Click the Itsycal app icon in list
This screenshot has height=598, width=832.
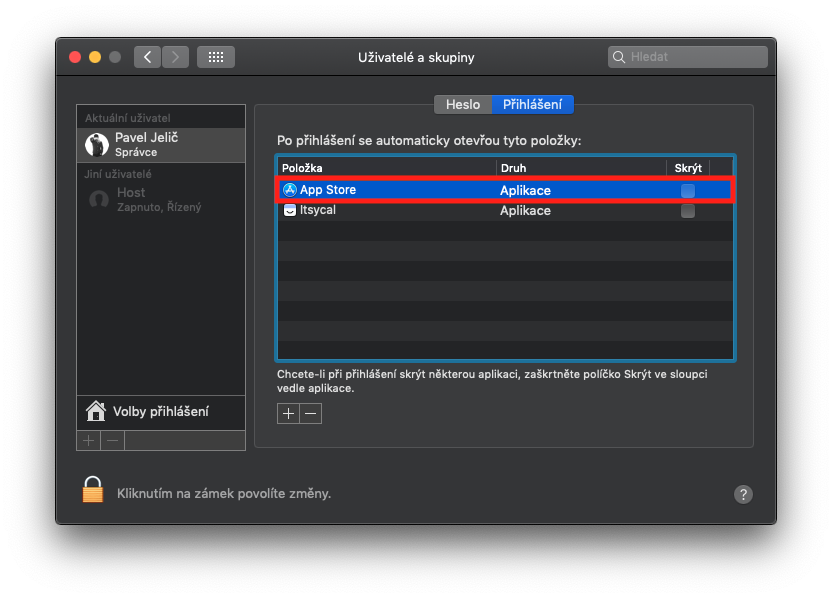tap(289, 211)
